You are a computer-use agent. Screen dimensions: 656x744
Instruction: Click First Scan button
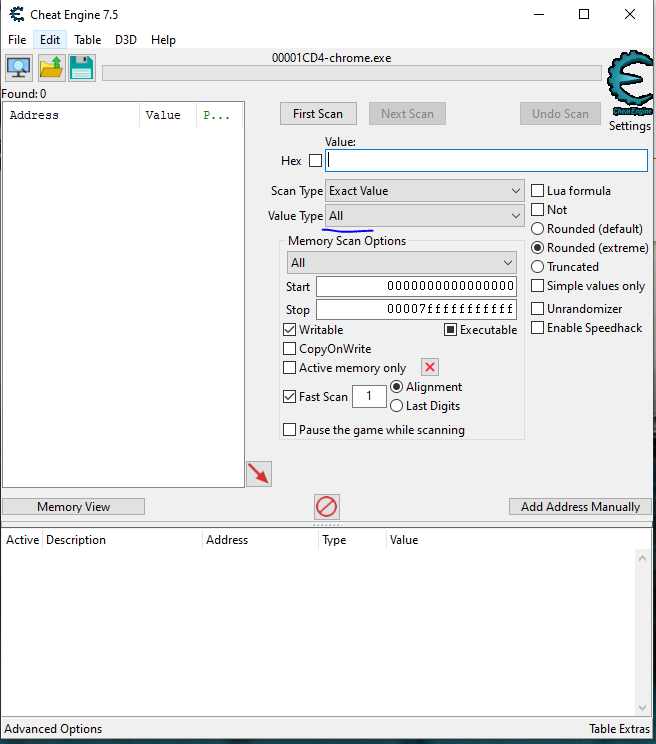pyautogui.click(x=318, y=114)
